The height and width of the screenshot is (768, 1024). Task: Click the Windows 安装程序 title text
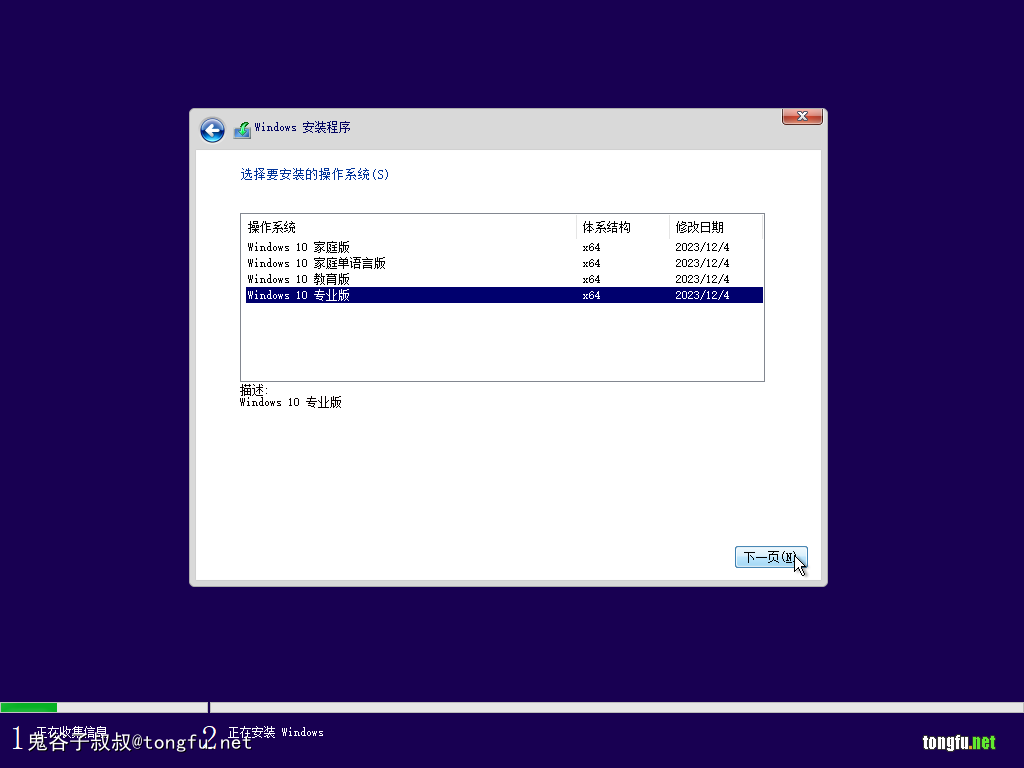tap(302, 128)
